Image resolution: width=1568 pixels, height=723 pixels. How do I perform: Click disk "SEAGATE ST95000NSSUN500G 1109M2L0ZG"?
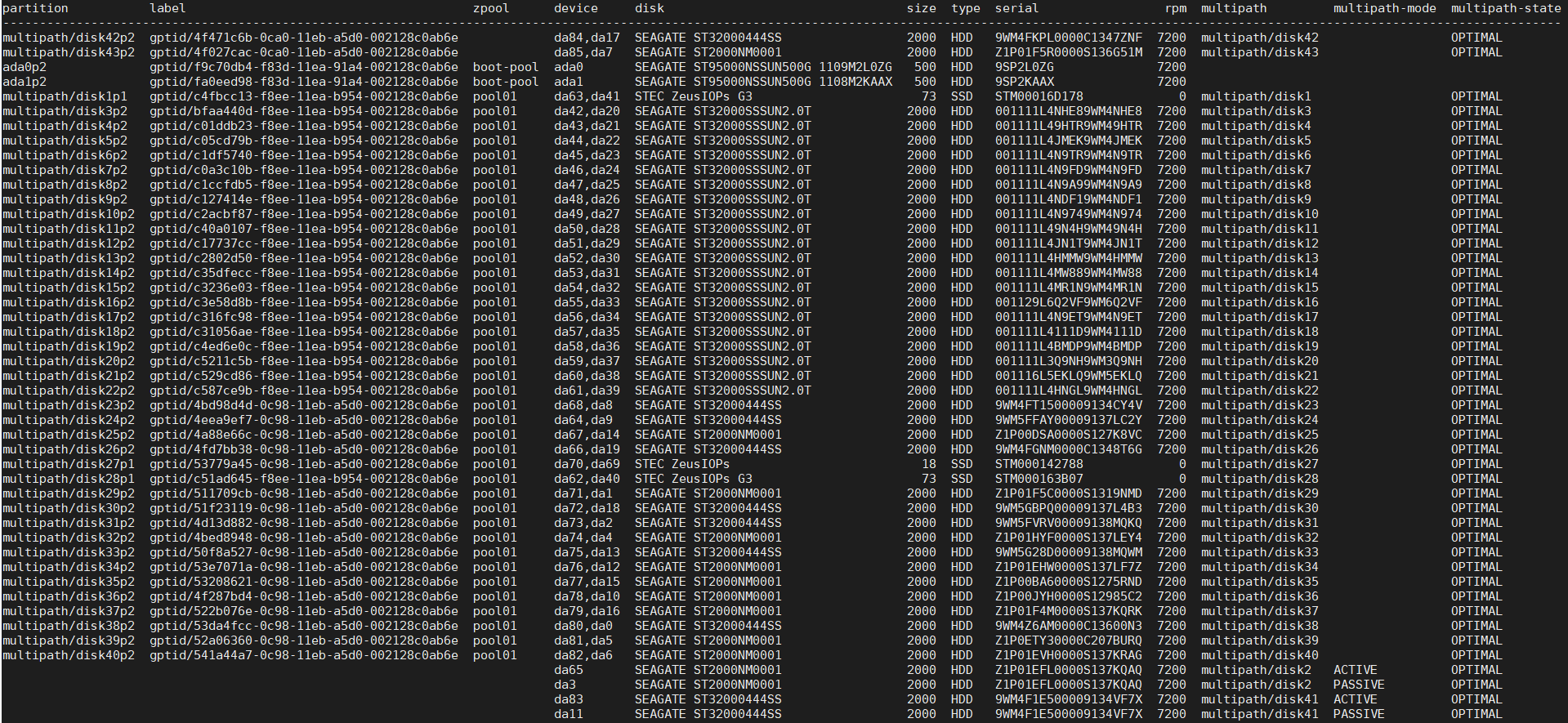tap(763, 67)
